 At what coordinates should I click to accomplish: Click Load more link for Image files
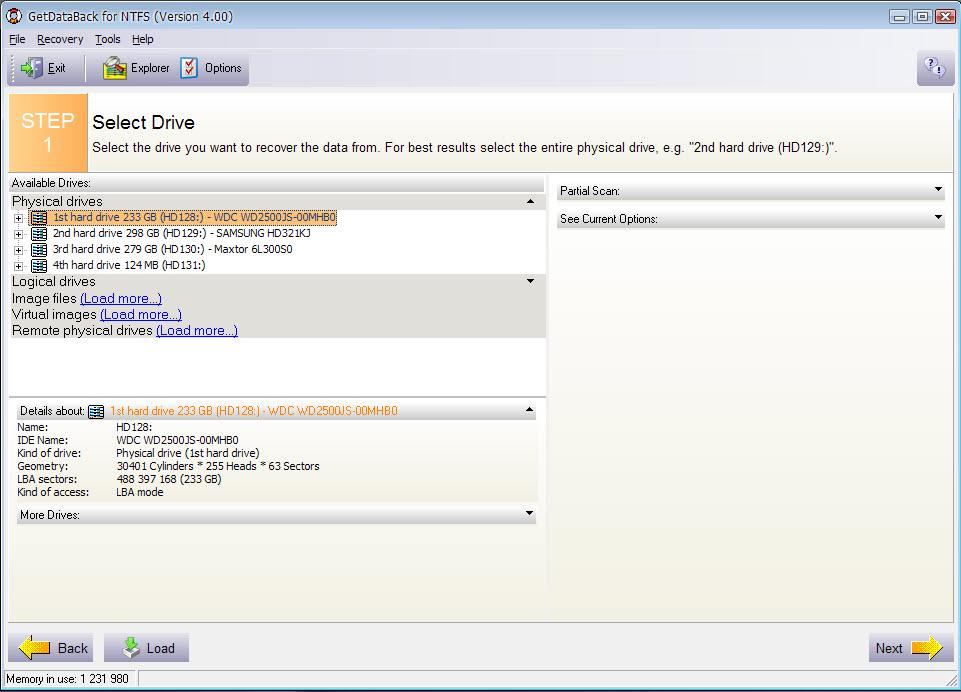[x=120, y=298]
